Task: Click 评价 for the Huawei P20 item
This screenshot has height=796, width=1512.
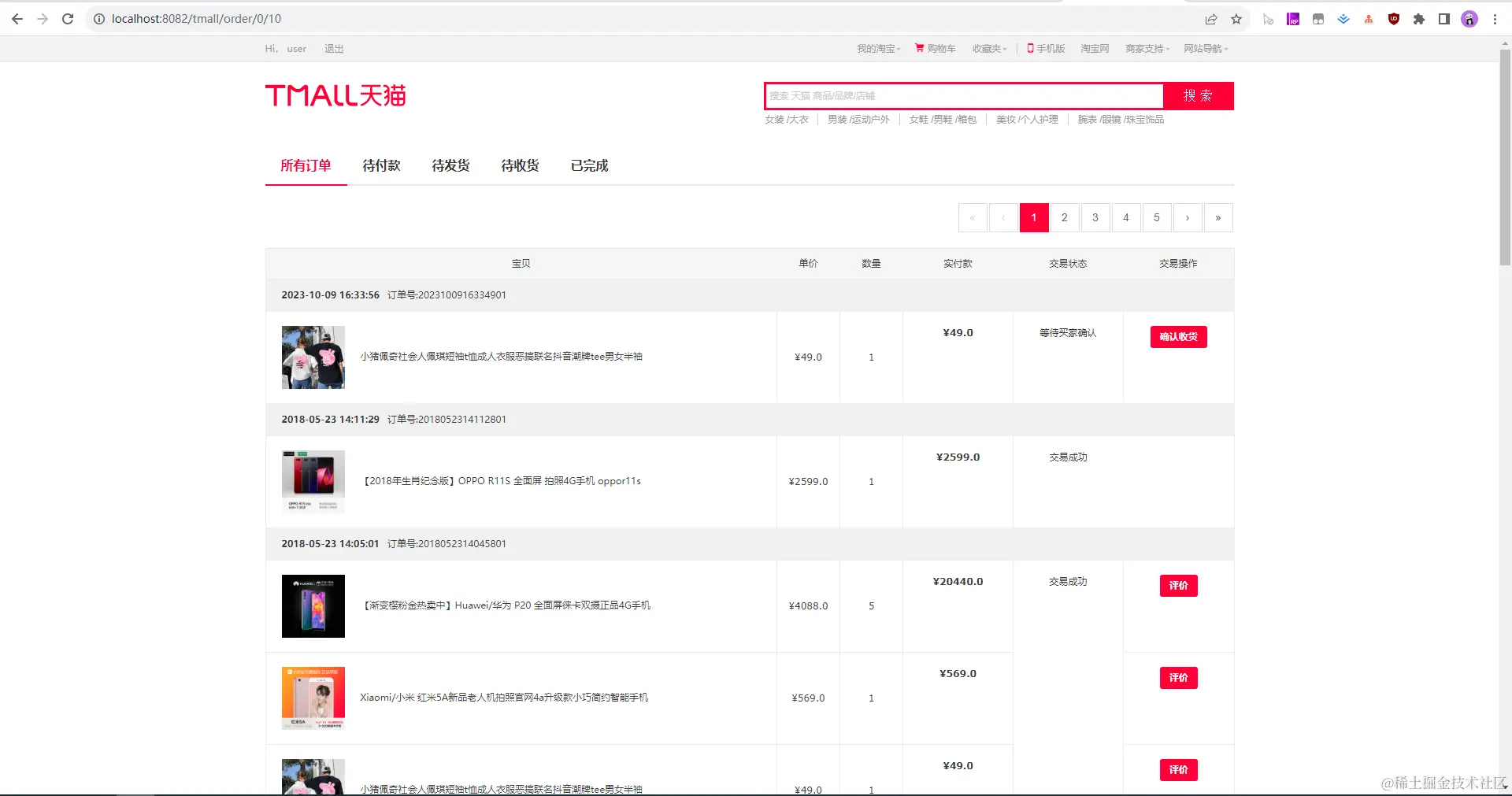Action: [1178, 586]
